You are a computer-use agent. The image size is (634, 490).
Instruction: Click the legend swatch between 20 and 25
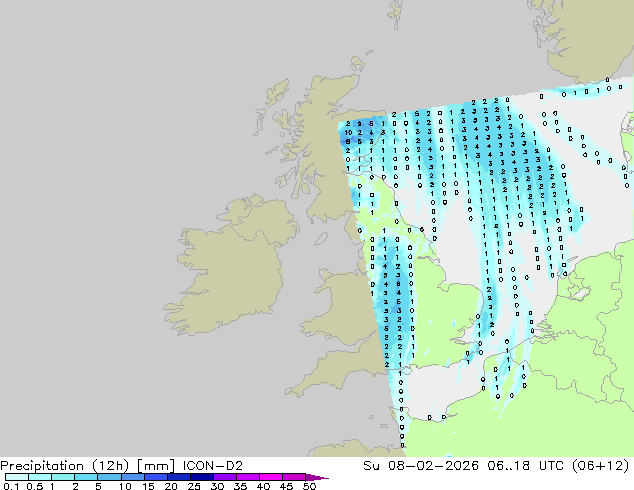point(179,477)
